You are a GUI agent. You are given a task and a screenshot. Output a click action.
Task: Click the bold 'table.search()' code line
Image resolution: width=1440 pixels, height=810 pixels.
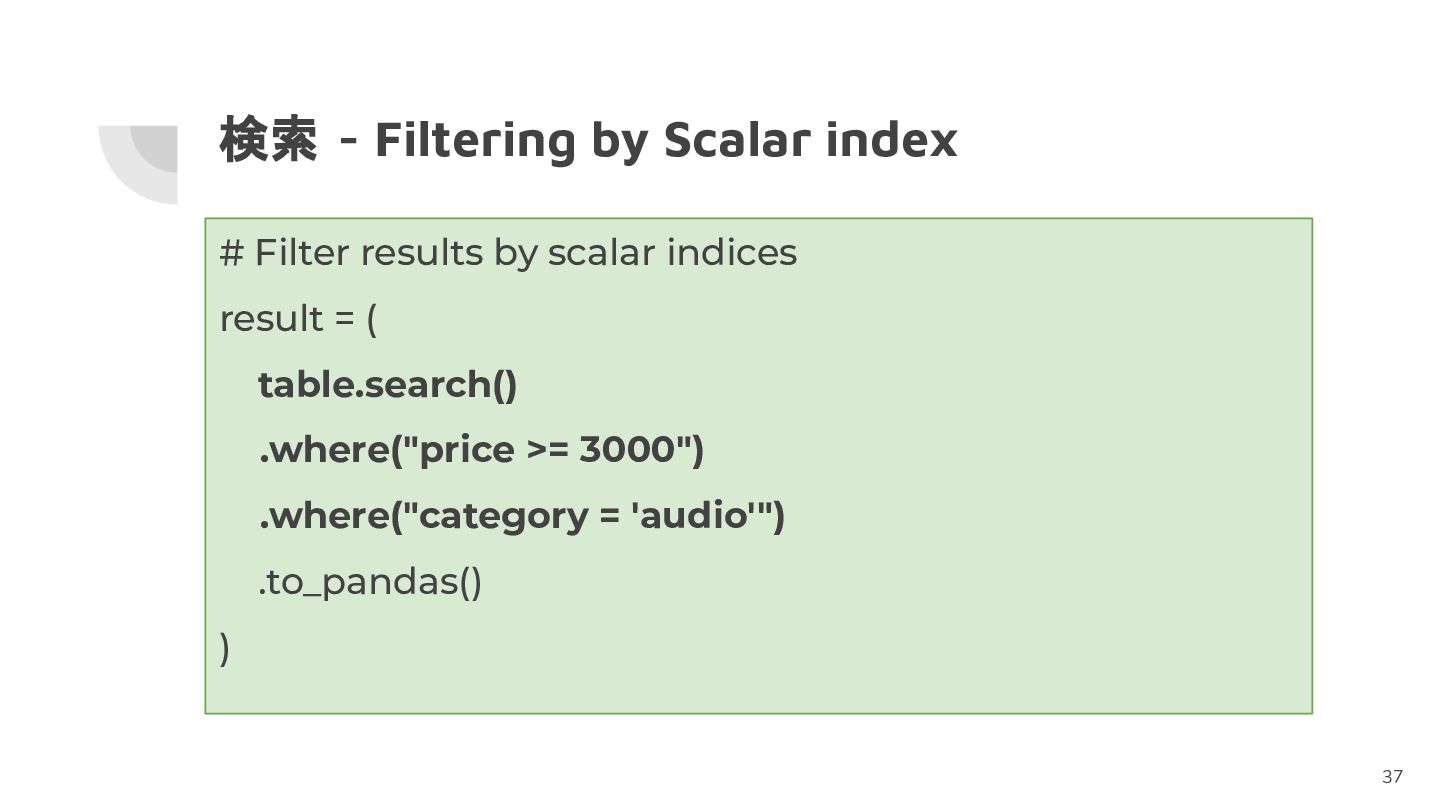click(x=388, y=385)
